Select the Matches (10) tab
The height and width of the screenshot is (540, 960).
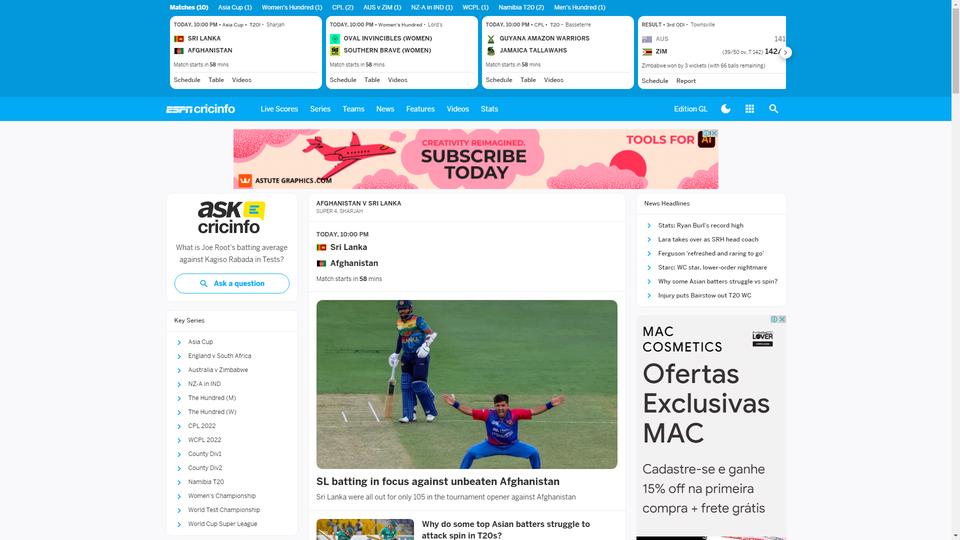[189, 7]
